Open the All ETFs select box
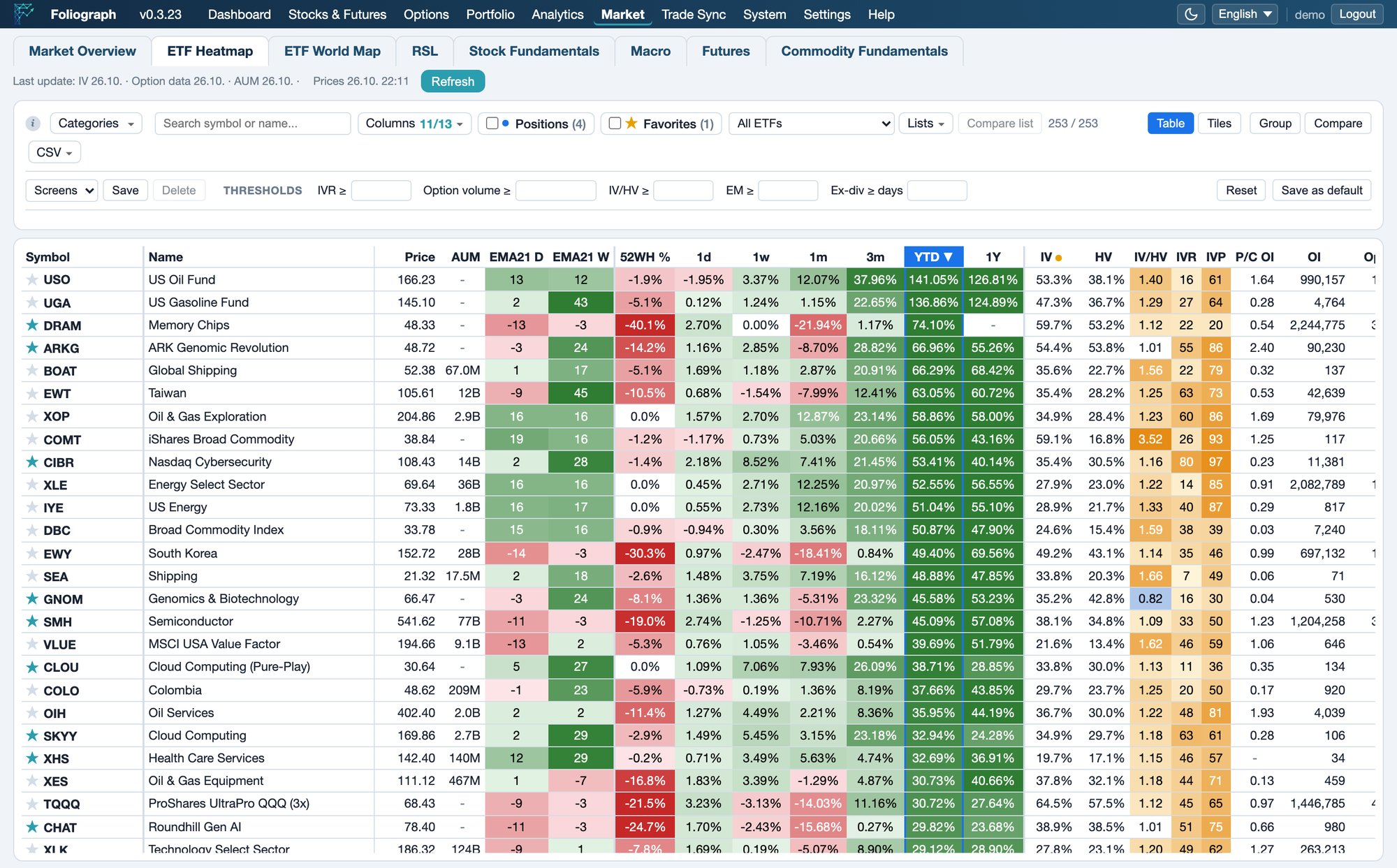 (x=811, y=124)
